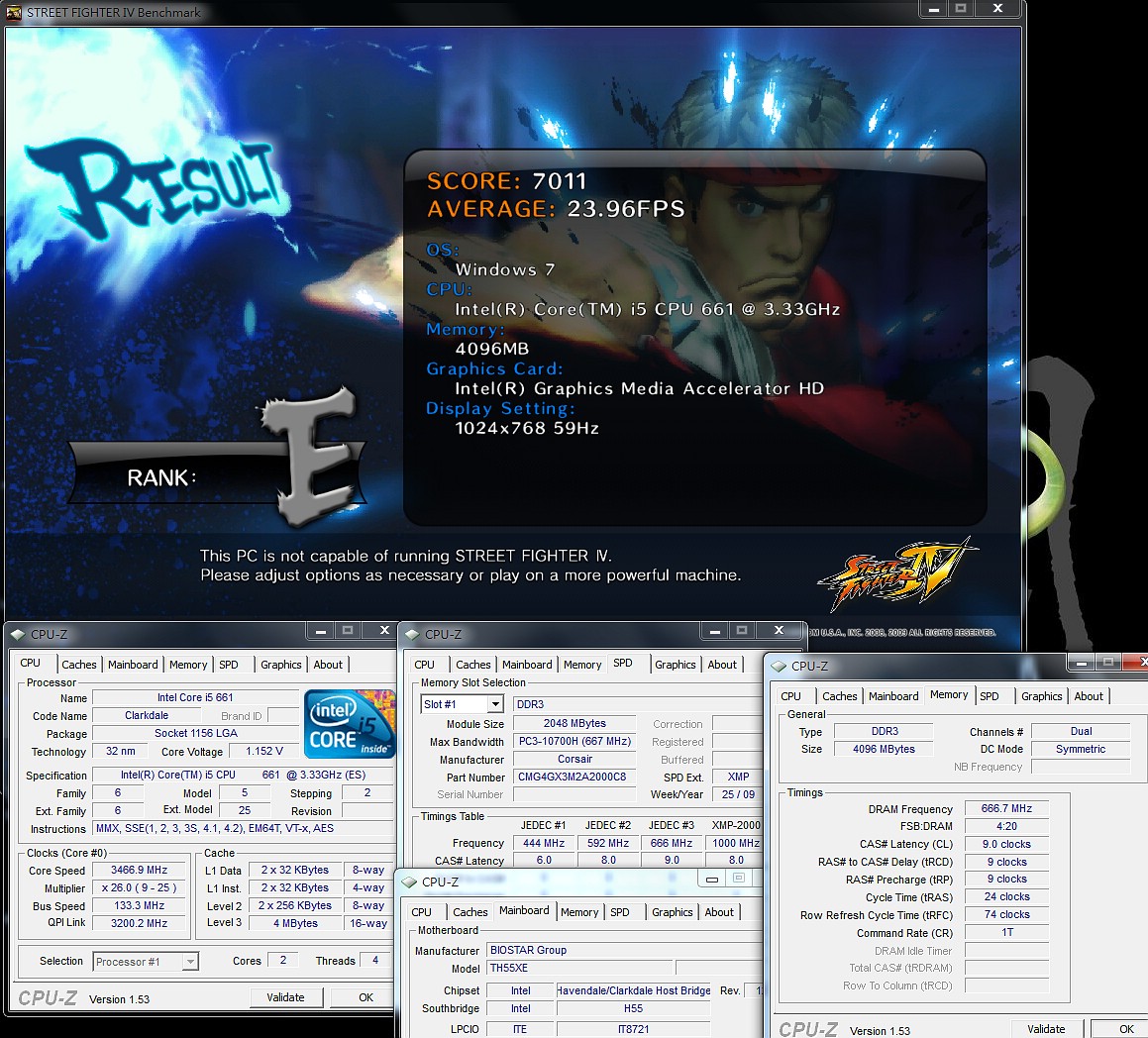Select SPD tab in the Memory window
The height and width of the screenshot is (1038, 1148).
coord(990,696)
